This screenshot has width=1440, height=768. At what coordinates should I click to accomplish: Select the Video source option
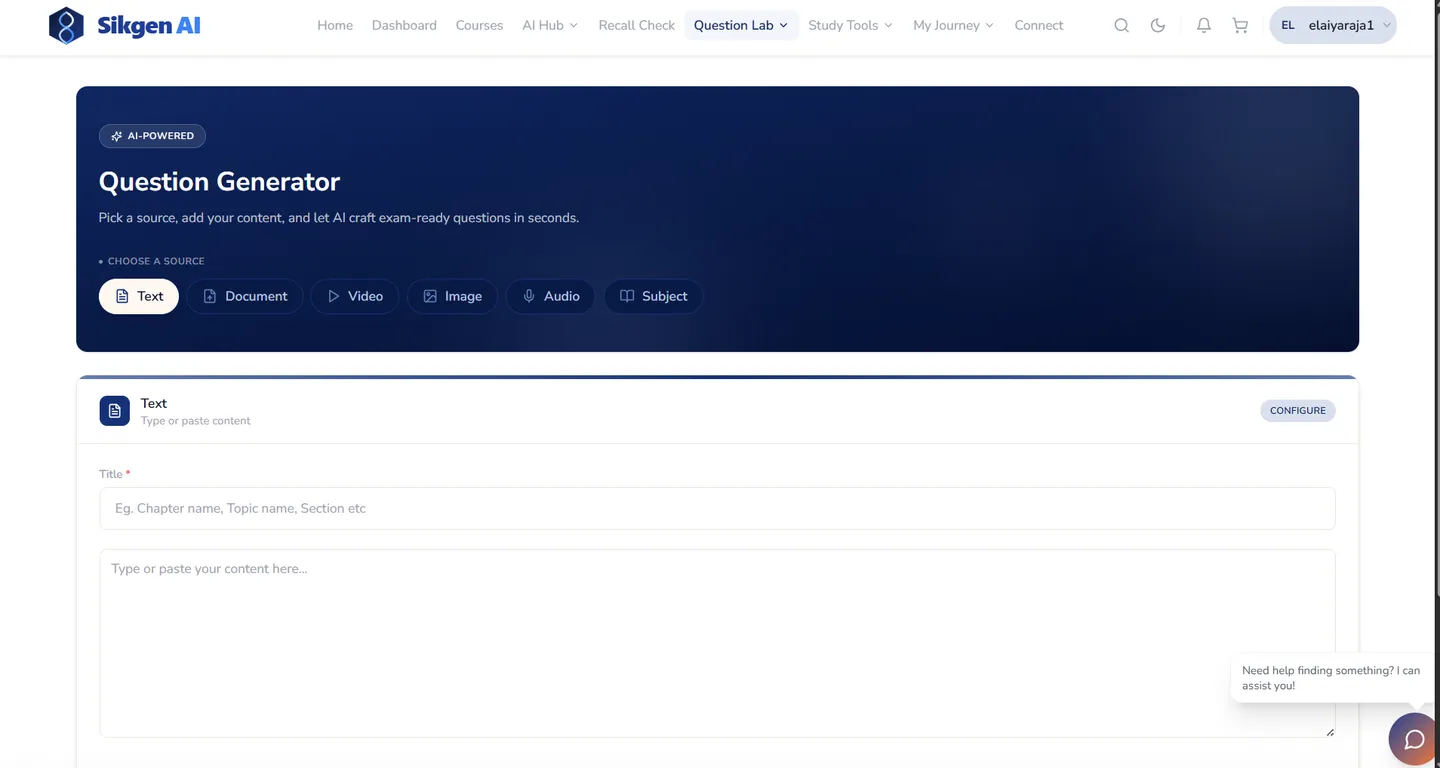(x=355, y=296)
